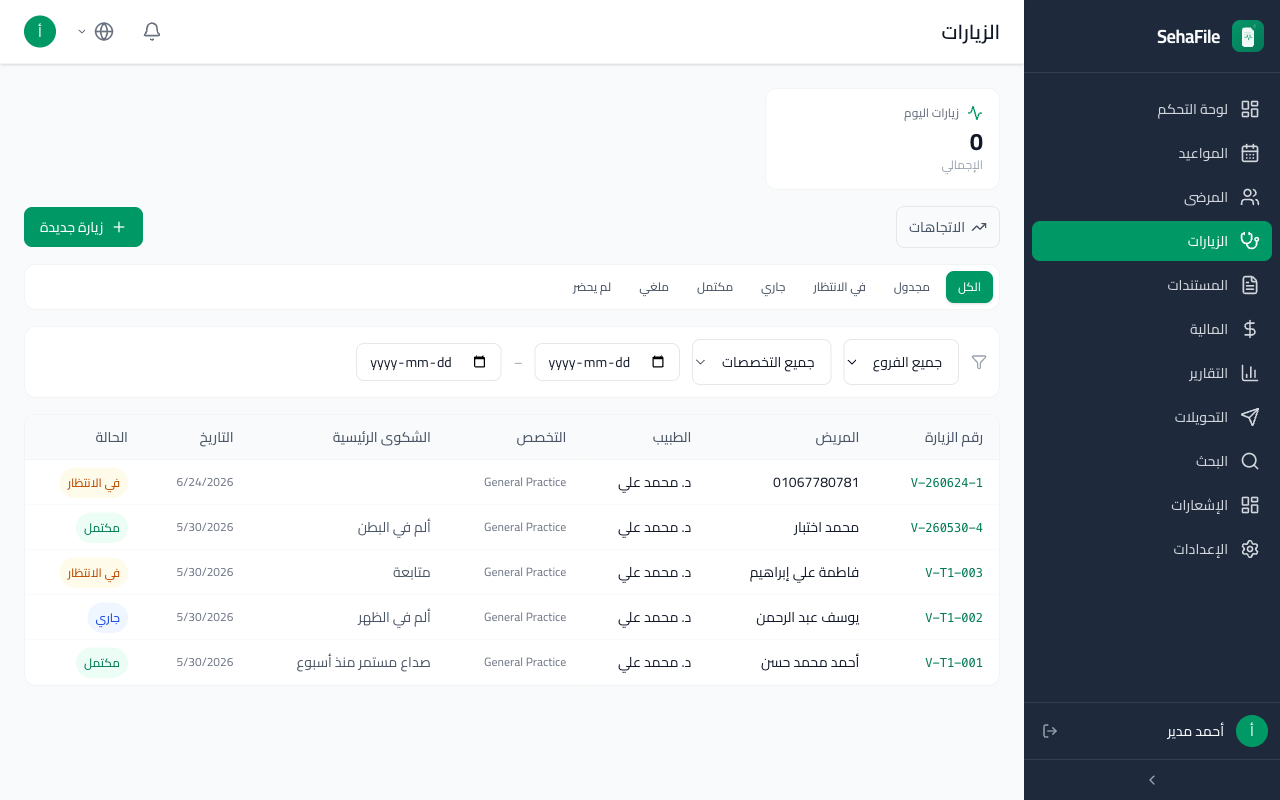The image size is (1280, 800).
Task: Click the patients people icon المرضى
Action: pos(1250,197)
